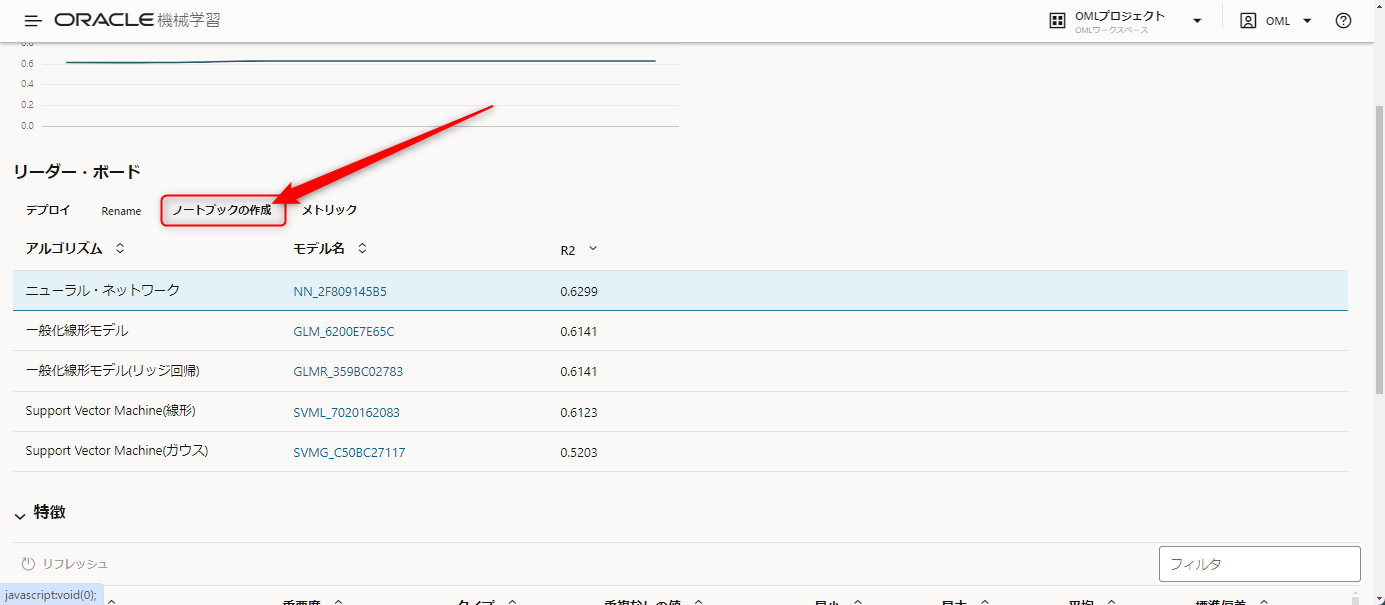This screenshot has width=1385, height=605.
Task: Sort by the モデル名 column icon
Action: click(x=362, y=248)
